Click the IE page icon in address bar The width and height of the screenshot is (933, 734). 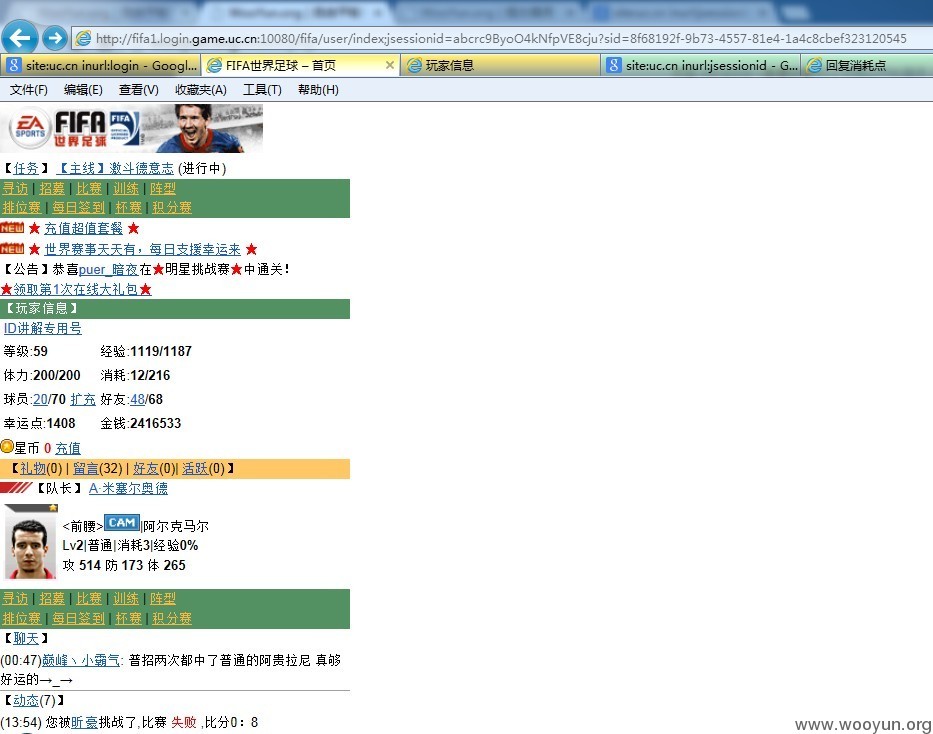(x=83, y=39)
